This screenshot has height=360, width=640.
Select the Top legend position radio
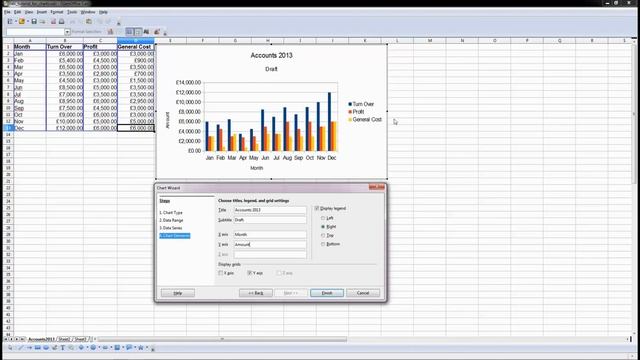point(323,236)
